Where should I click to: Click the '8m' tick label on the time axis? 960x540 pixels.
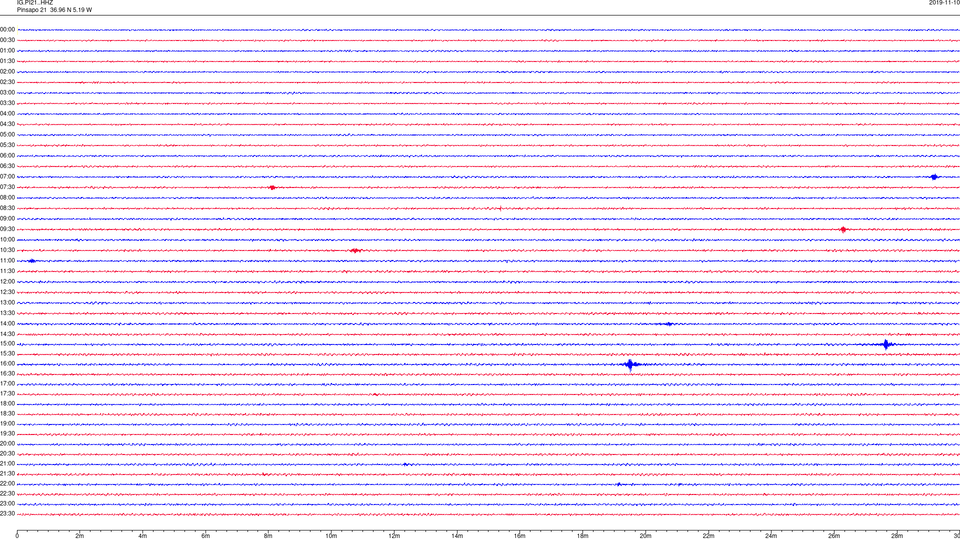[268, 536]
